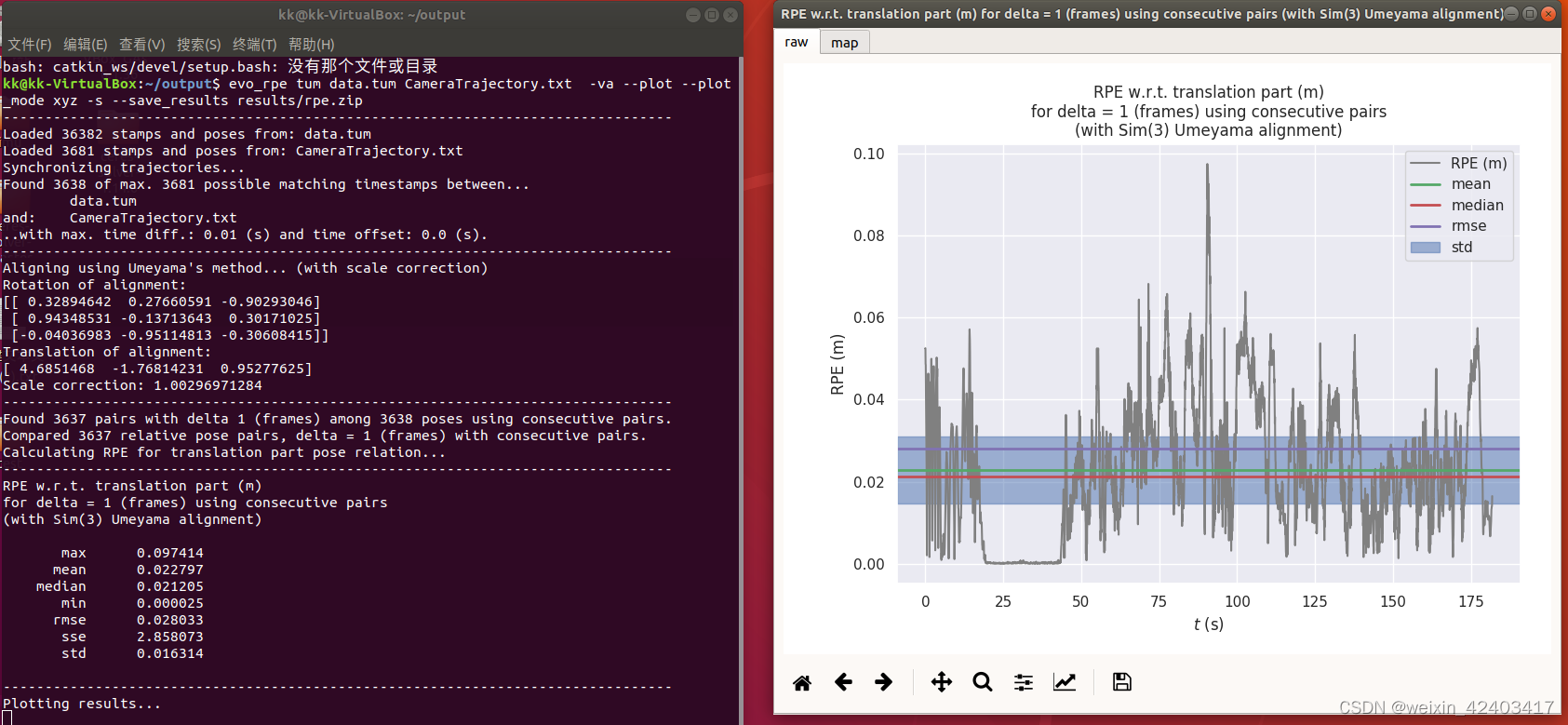Maximize the terminal window

pos(712,15)
